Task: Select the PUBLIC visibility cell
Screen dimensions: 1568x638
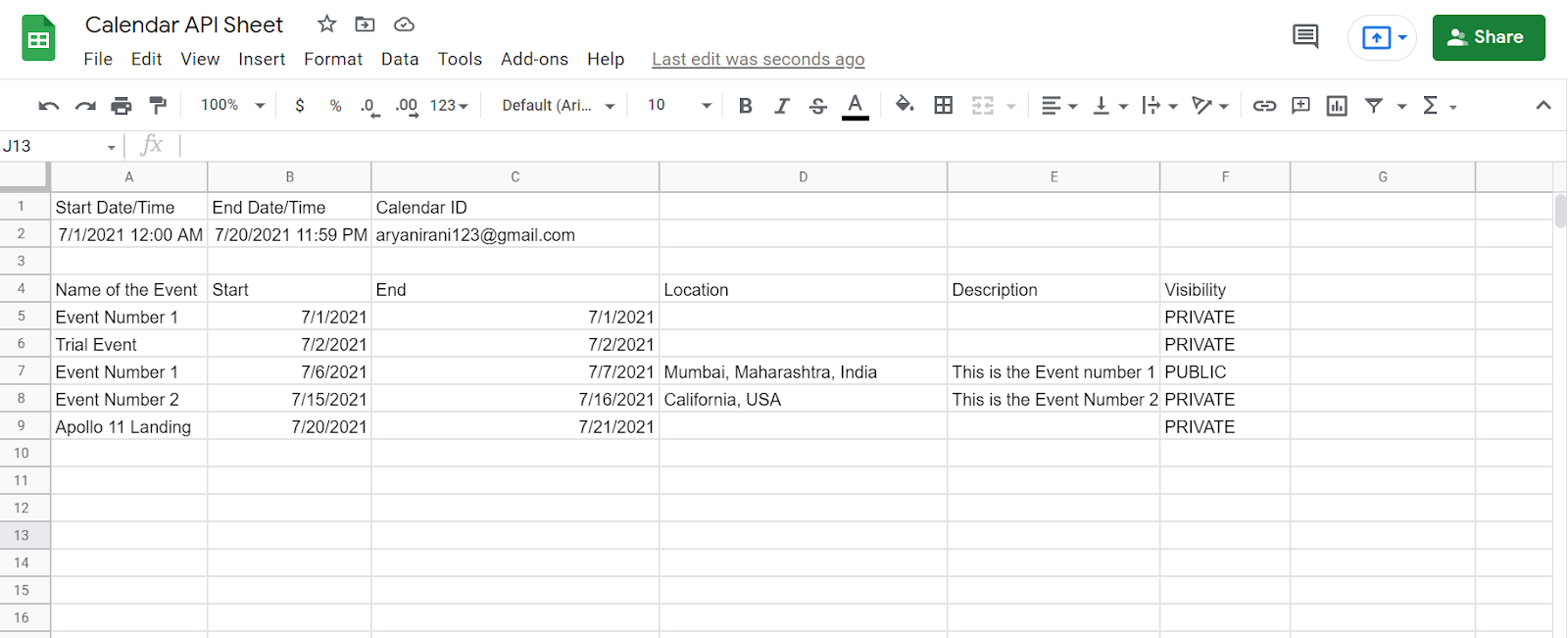Action: click(x=1225, y=371)
